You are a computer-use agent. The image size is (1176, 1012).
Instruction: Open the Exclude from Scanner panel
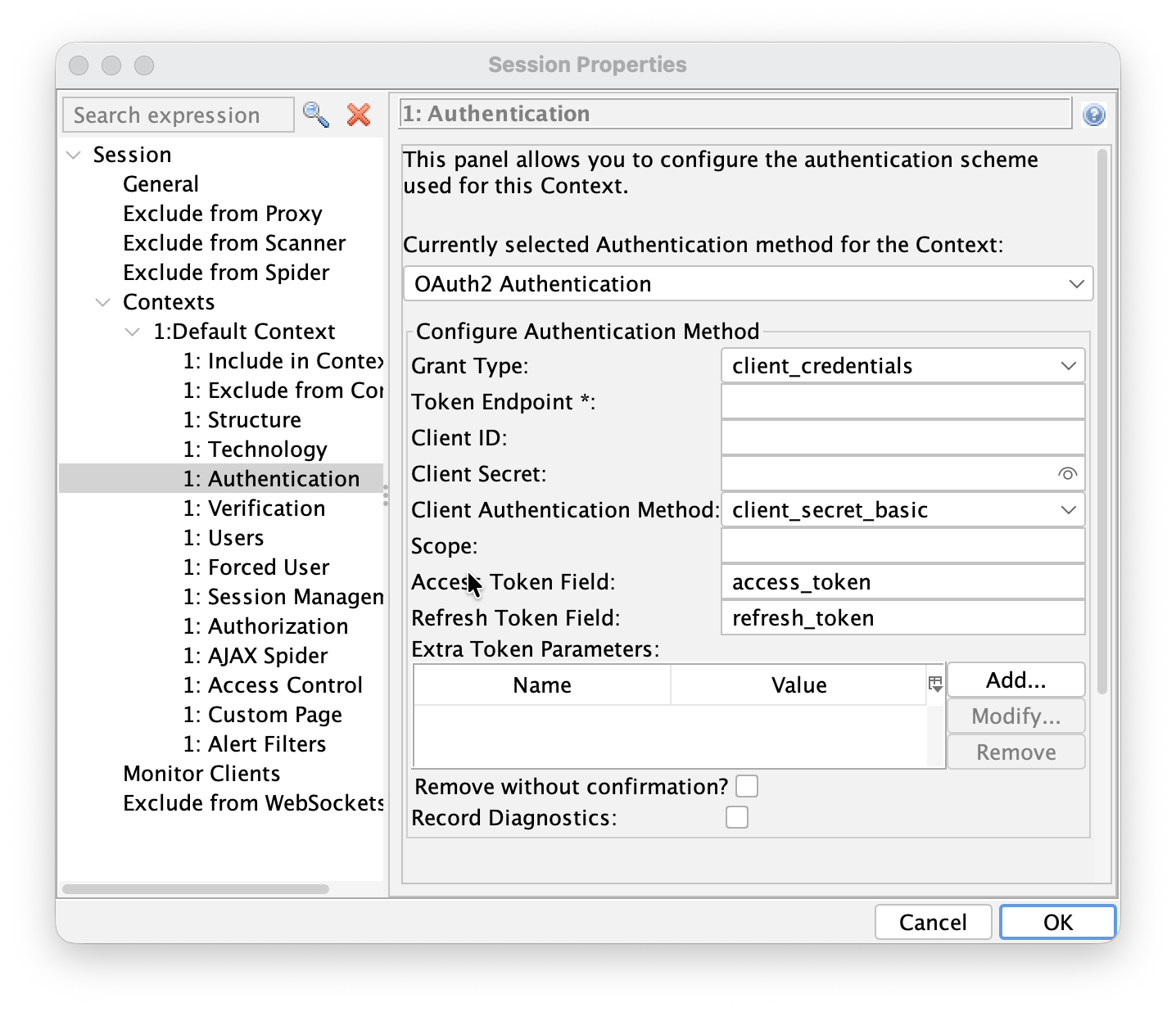click(x=234, y=243)
